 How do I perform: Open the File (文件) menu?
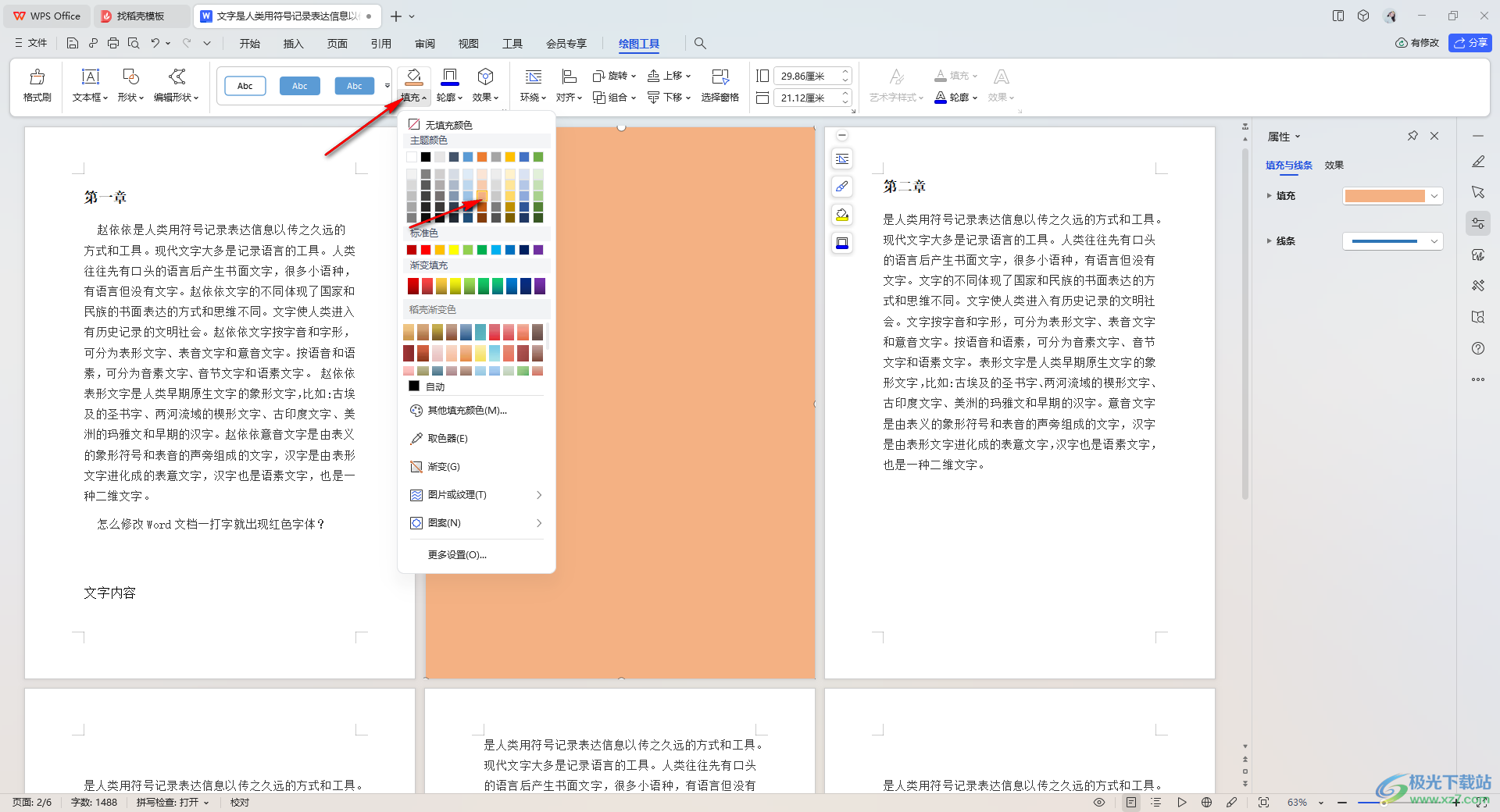click(x=31, y=44)
